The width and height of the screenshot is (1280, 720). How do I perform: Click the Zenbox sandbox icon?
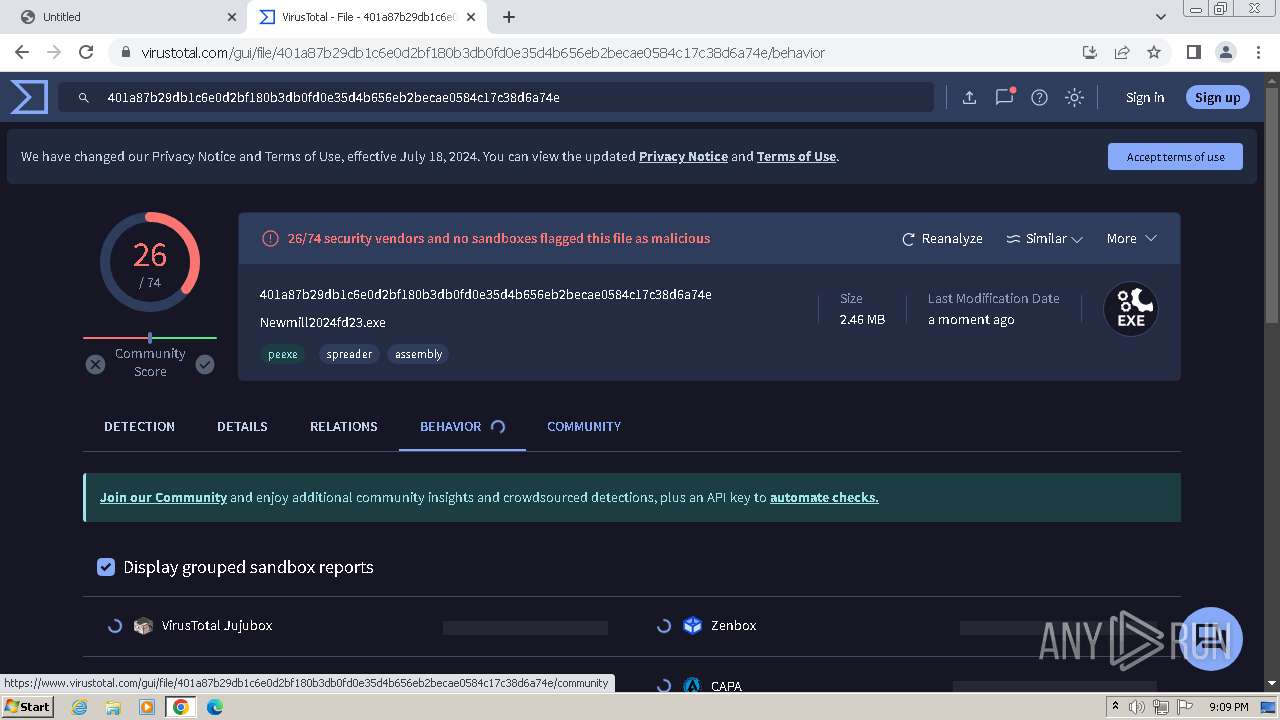click(692, 625)
